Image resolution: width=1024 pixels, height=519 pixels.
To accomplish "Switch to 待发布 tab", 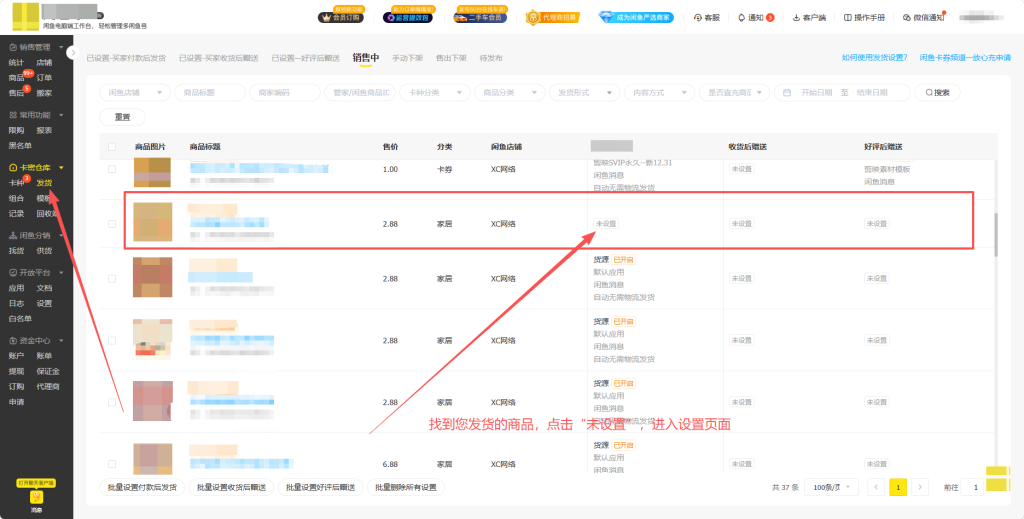I will click(x=491, y=58).
